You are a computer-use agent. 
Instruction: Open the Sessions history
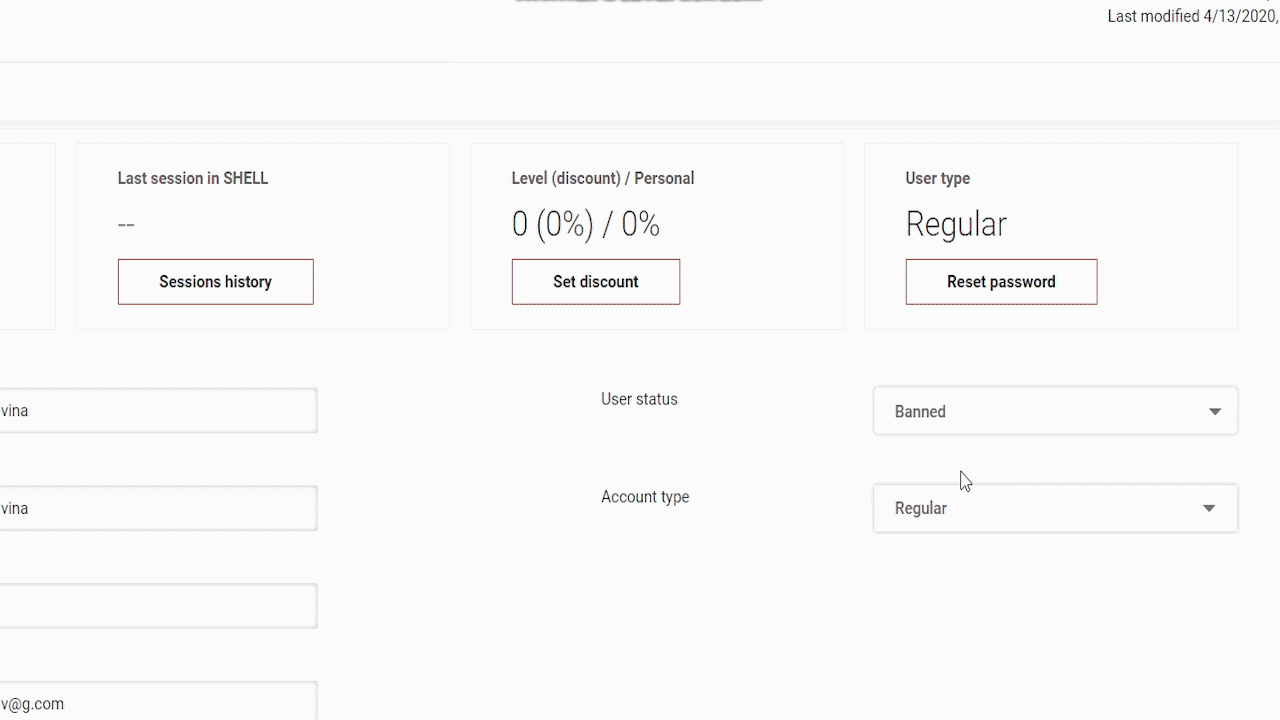pyautogui.click(x=215, y=282)
